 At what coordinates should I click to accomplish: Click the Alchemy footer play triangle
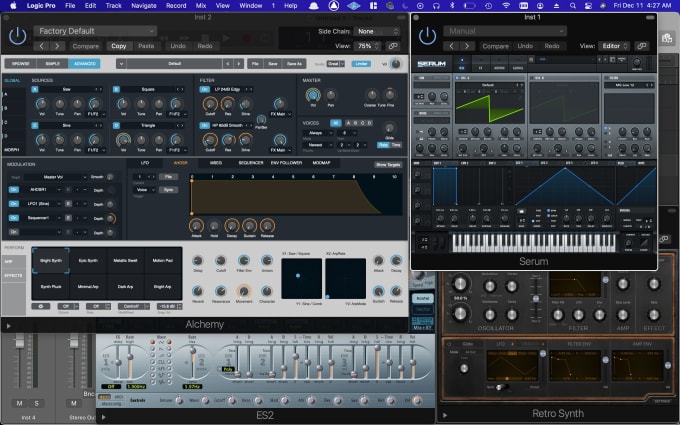[x=8, y=325]
